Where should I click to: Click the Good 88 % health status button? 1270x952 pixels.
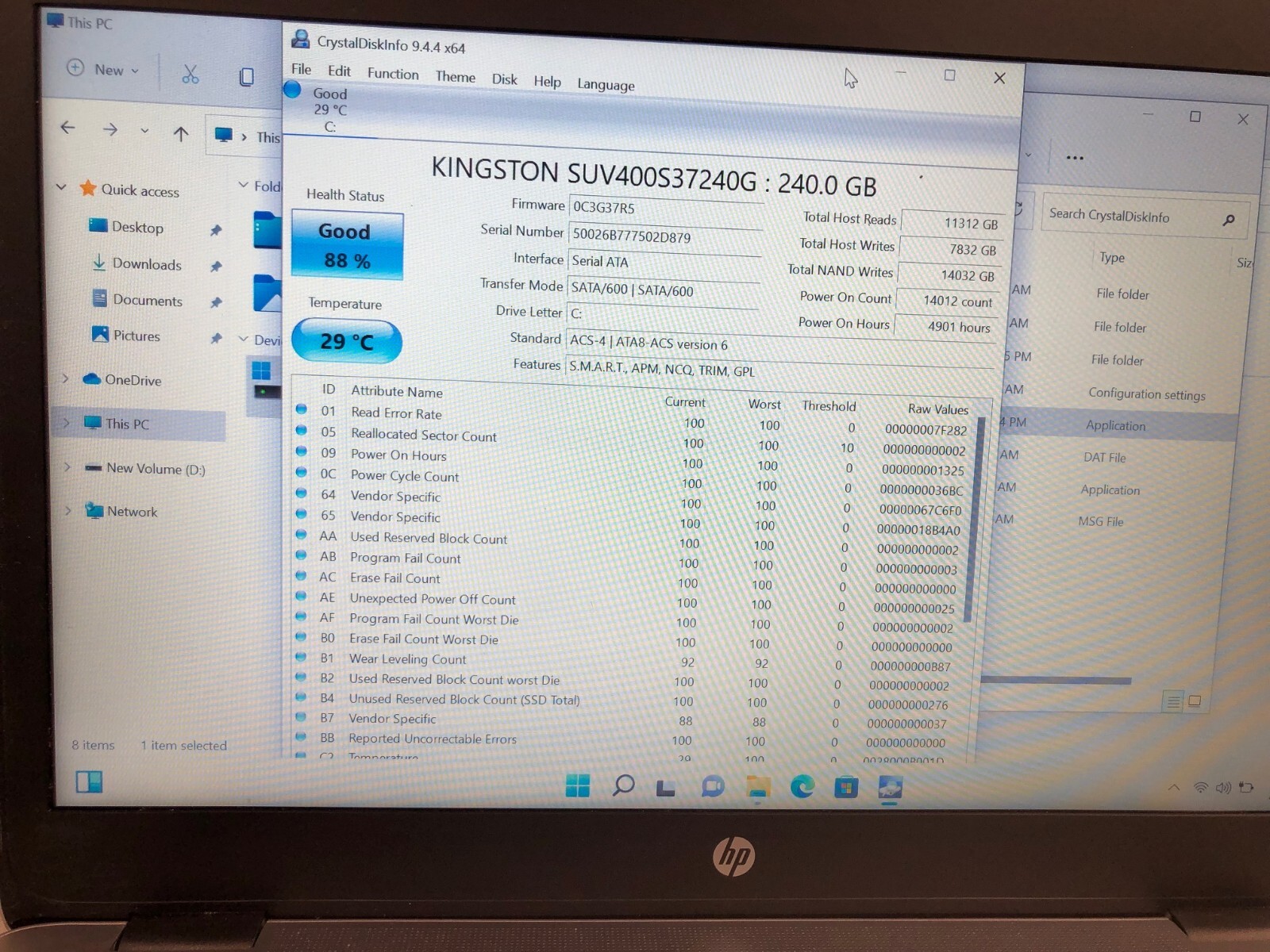point(347,245)
